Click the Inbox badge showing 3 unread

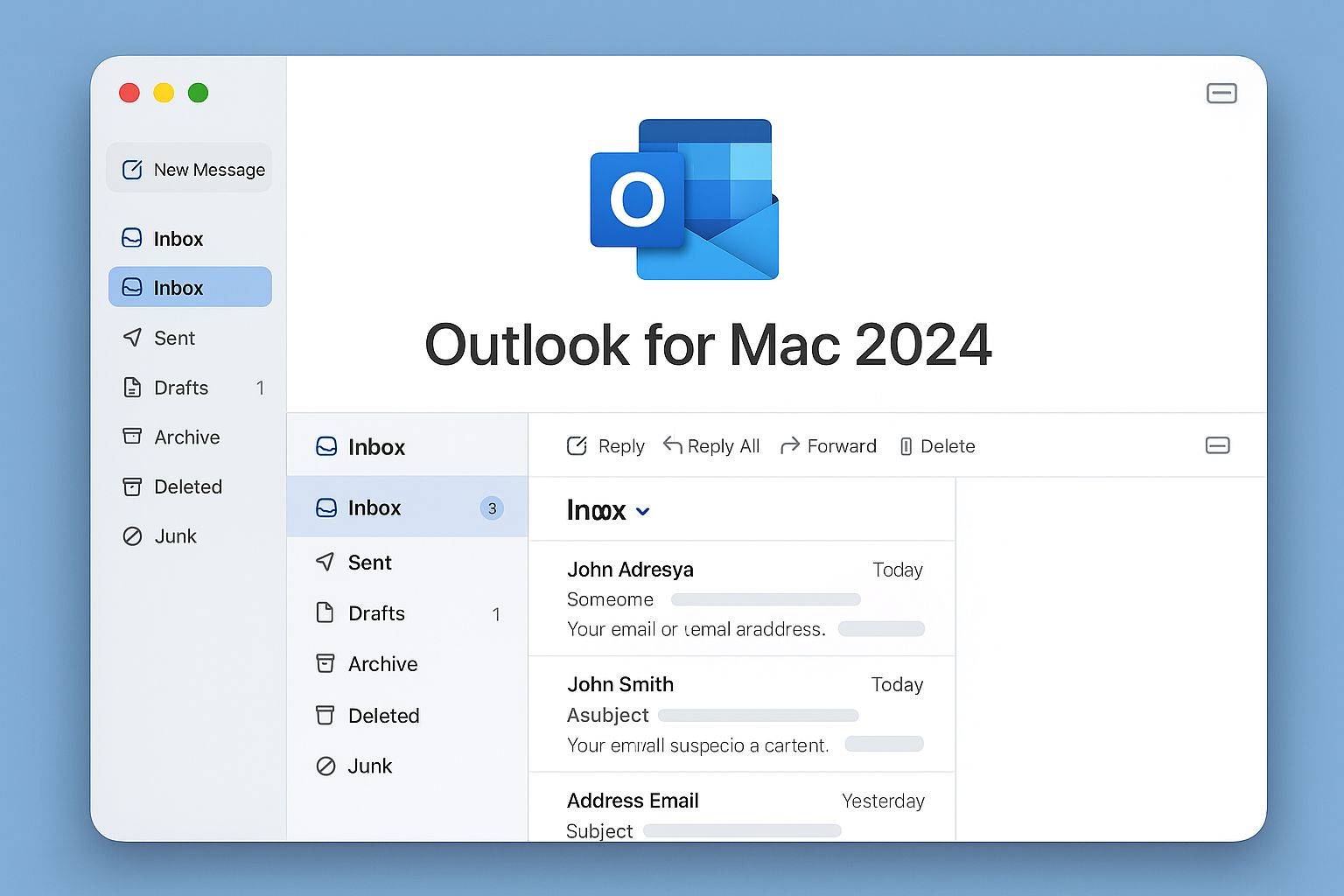point(493,507)
